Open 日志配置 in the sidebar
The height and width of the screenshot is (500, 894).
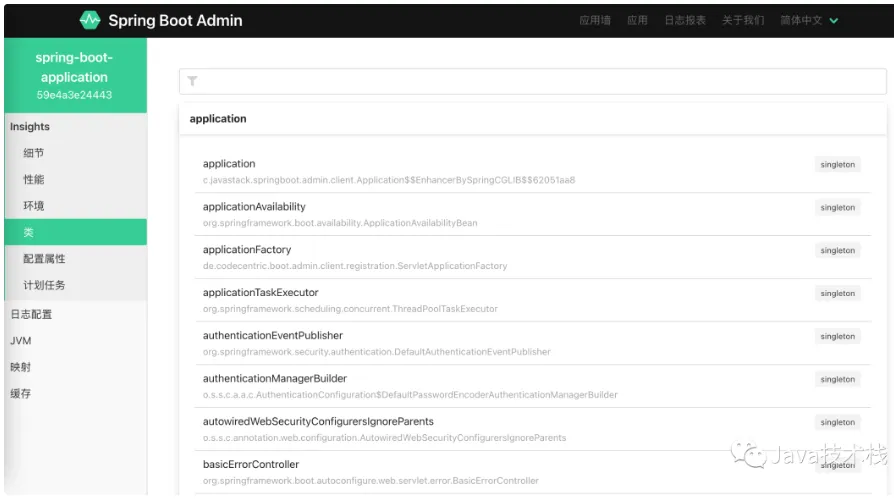pyautogui.click(x=31, y=314)
